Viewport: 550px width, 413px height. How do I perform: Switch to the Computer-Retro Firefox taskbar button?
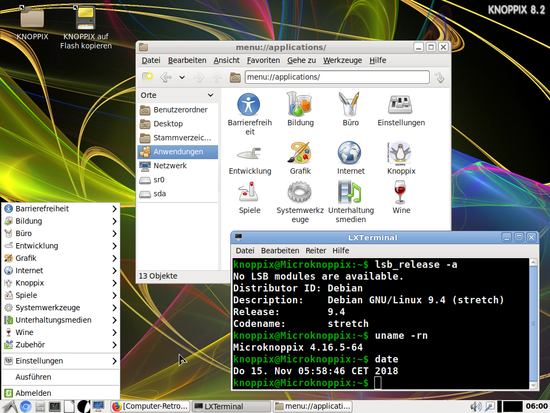tap(150, 406)
